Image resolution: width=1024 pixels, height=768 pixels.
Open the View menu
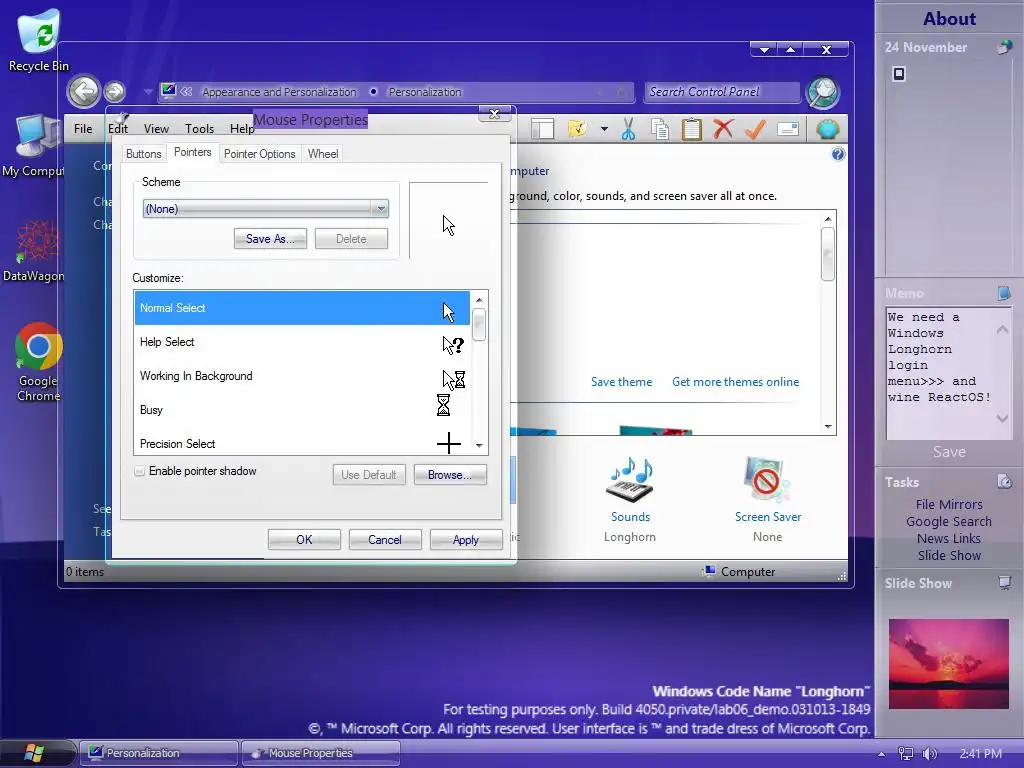click(156, 129)
